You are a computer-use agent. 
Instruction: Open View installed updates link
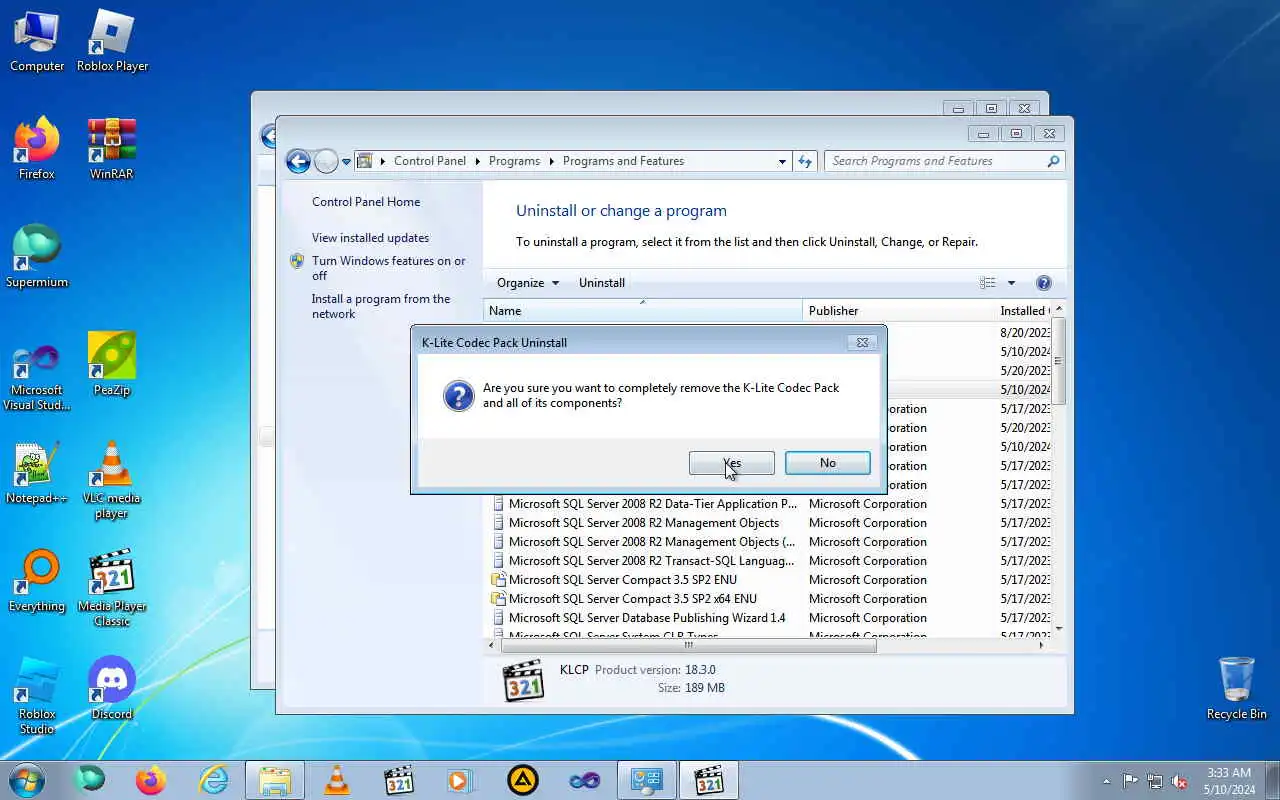pyautogui.click(x=370, y=238)
